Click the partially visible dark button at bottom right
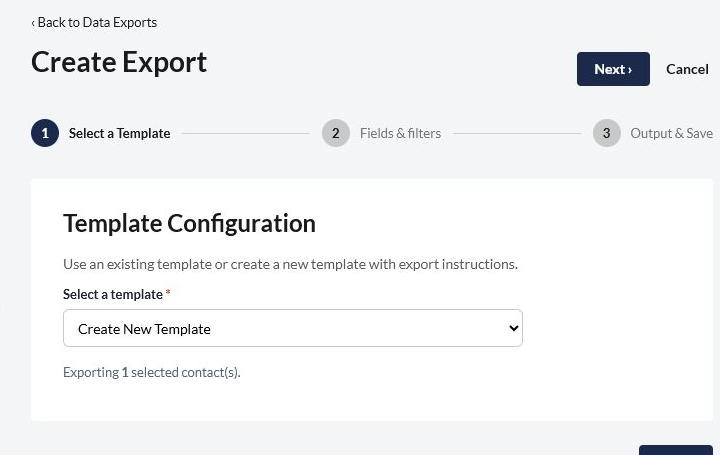Image resolution: width=720 pixels, height=455 pixels. tap(675, 450)
